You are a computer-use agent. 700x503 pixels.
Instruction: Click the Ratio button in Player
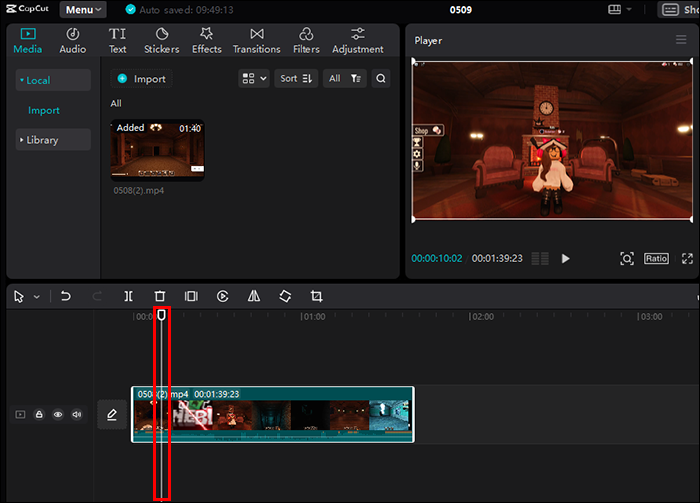656,258
